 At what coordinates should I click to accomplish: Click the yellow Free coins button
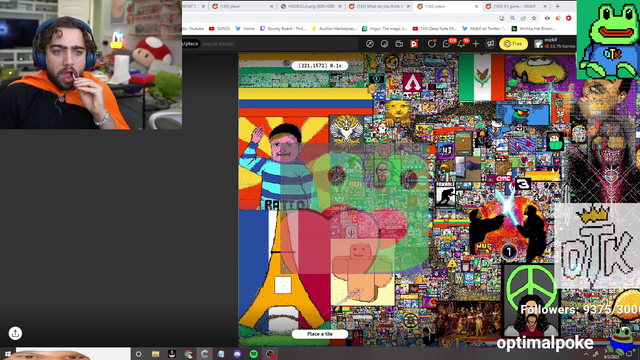(x=513, y=44)
